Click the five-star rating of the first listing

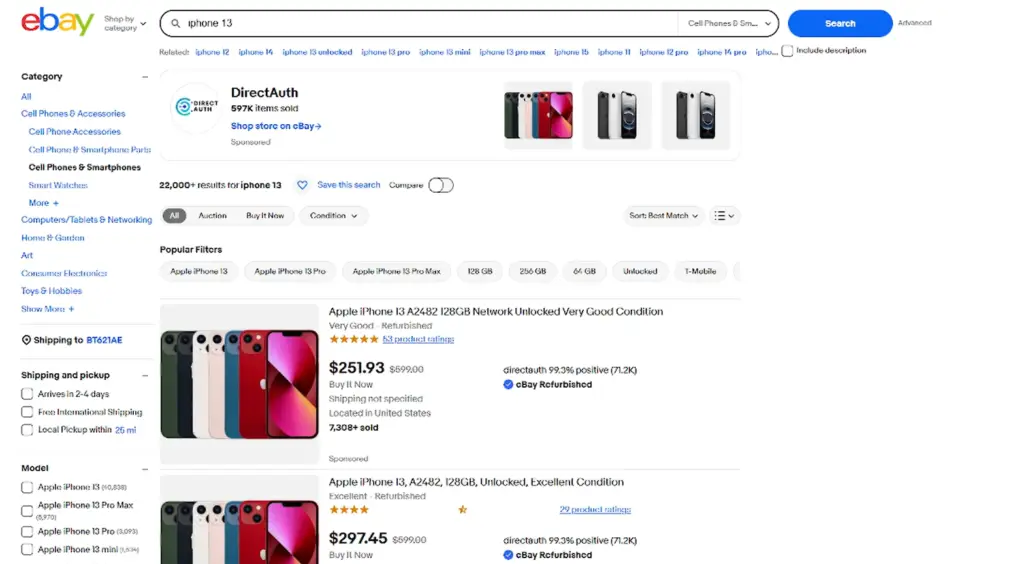click(x=353, y=339)
